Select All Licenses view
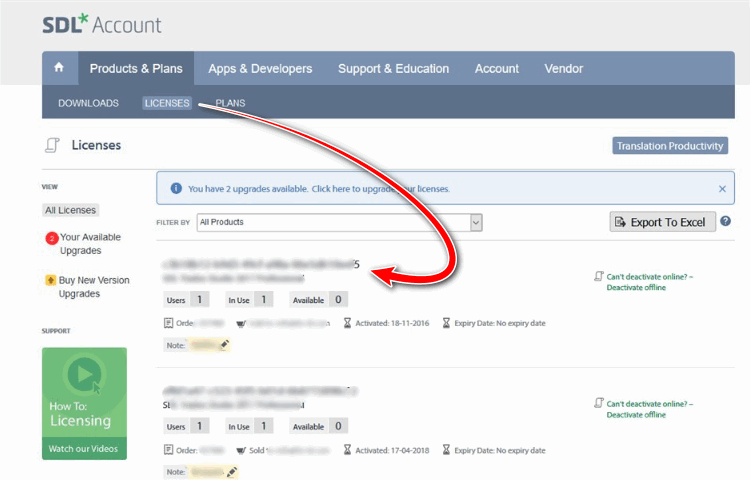The width and height of the screenshot is (750, 480). point(70,210)
